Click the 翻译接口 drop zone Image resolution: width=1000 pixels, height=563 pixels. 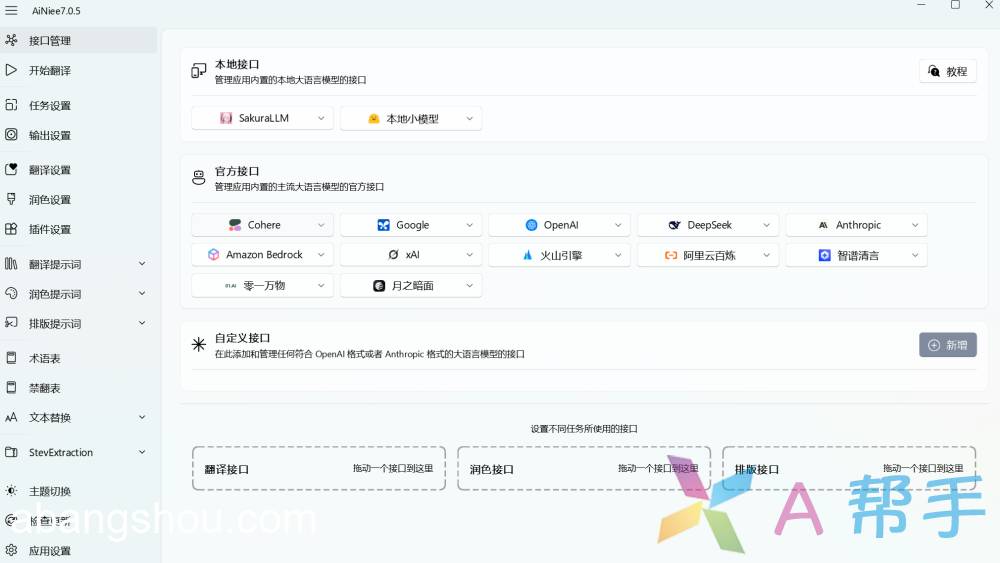click(x=319, y=468)
